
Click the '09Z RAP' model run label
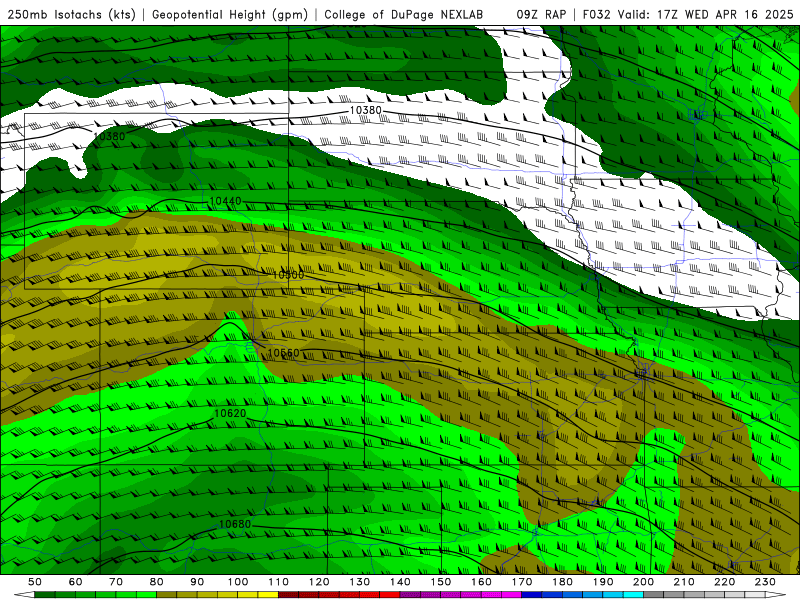541,15
